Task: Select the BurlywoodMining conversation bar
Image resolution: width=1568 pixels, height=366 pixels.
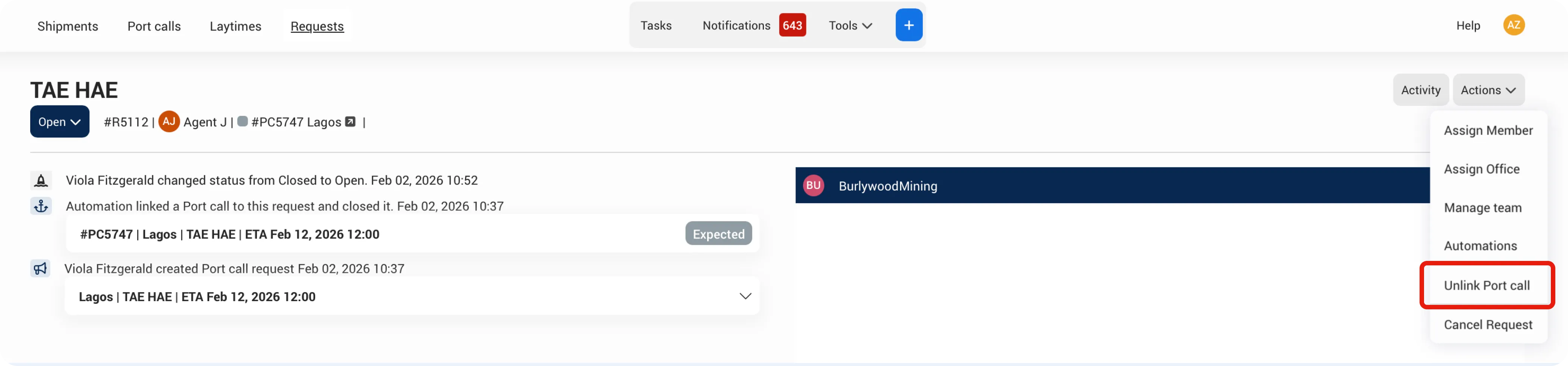Action: coord(1112,186)
